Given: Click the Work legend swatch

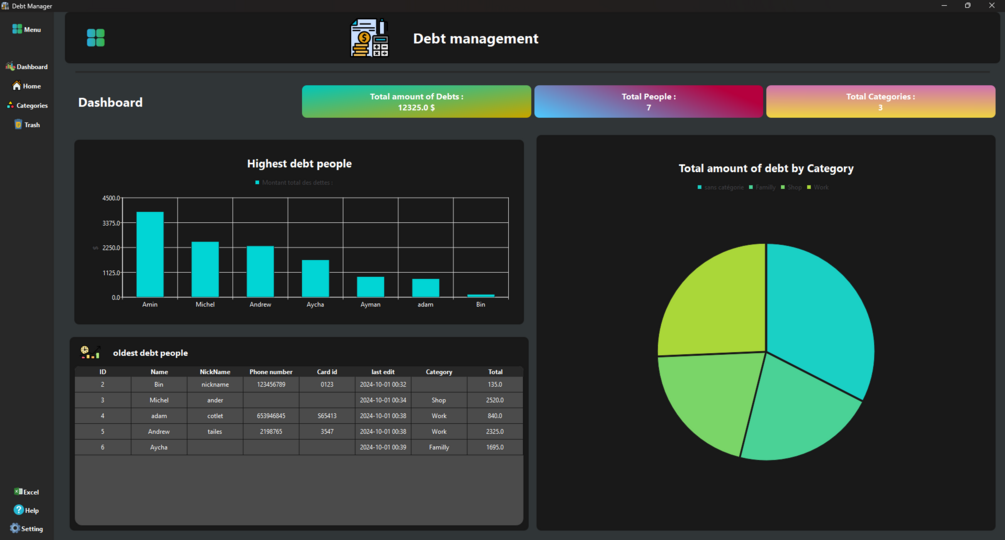Looking at the screenshot, I should tap(809, 187).
